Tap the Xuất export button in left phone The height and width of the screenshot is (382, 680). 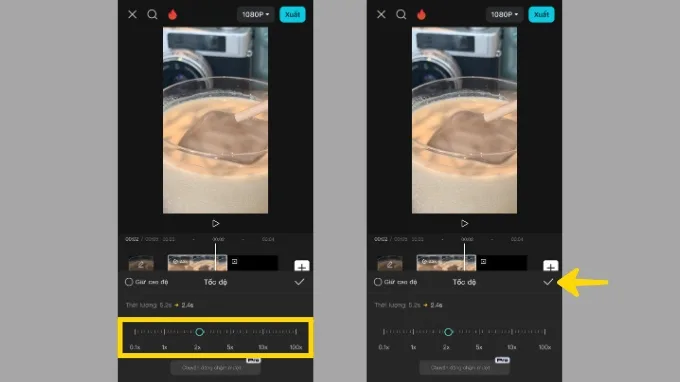click(x=292, y=14)
